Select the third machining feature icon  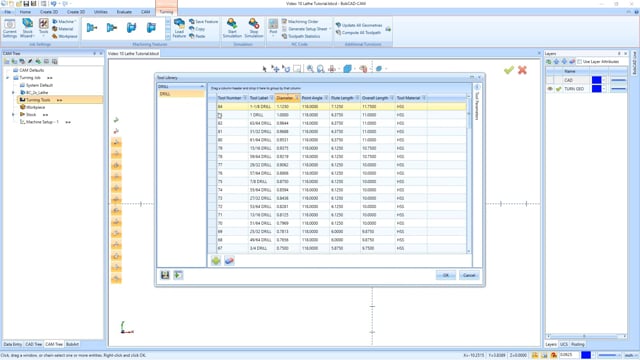point(131,28)
